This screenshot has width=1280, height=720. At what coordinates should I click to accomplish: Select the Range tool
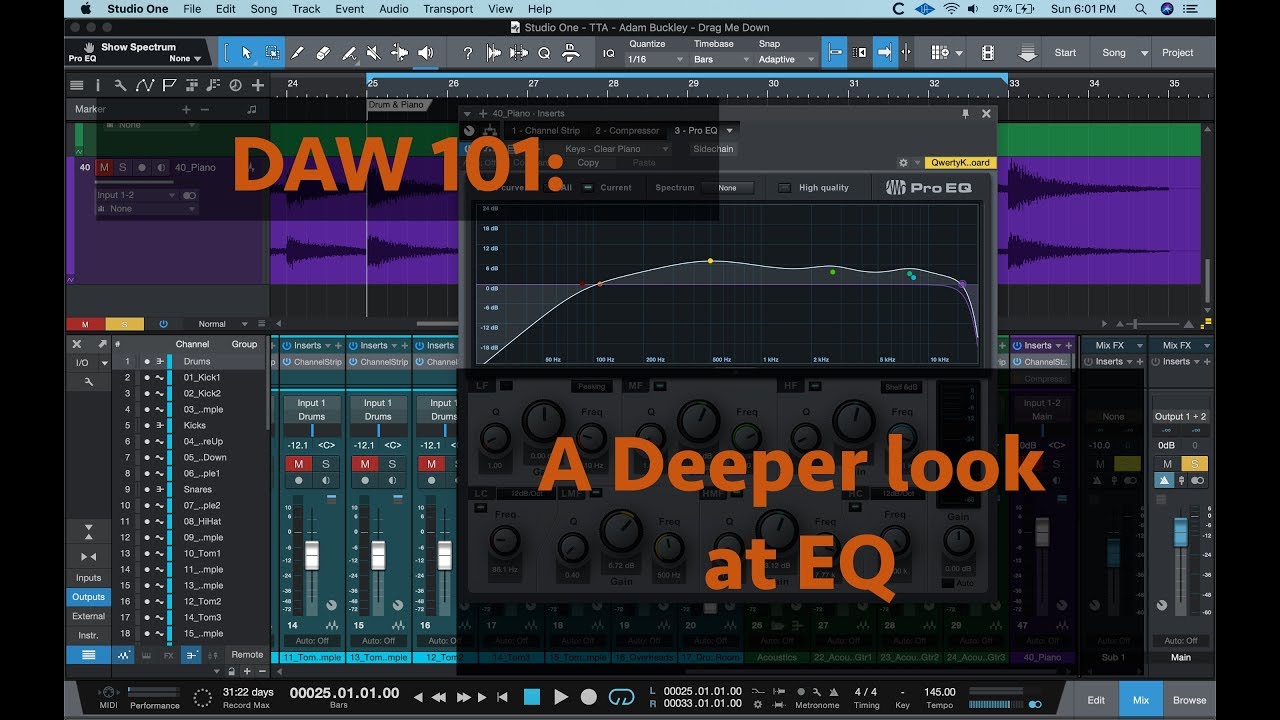click(272, 53)
